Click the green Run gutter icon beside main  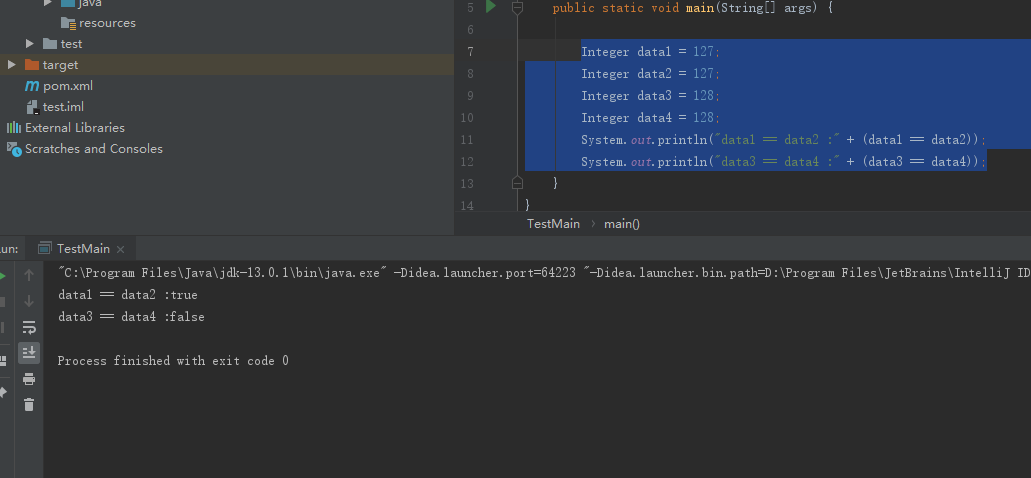[x=491, y=7]
